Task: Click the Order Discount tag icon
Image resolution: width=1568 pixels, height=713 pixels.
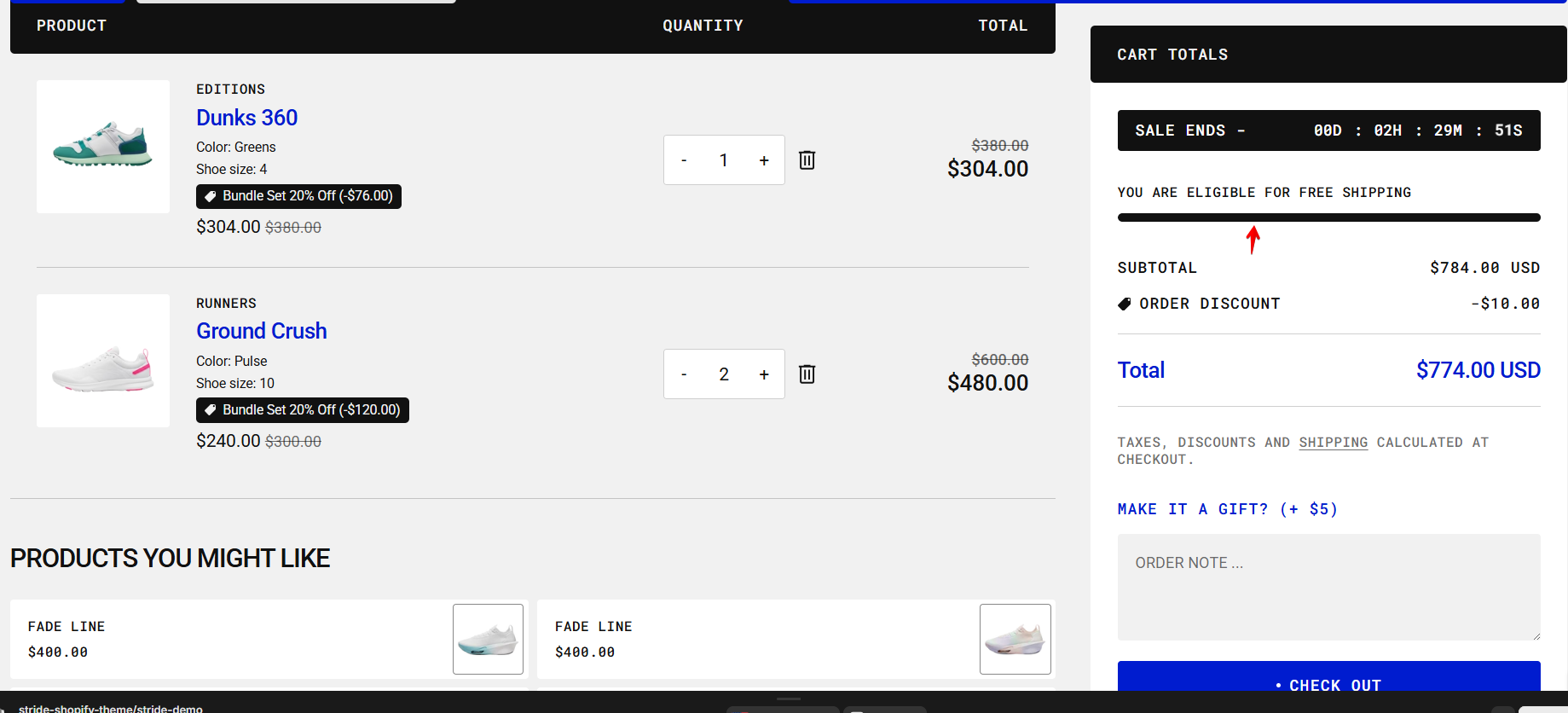Action: point(1125,304)
